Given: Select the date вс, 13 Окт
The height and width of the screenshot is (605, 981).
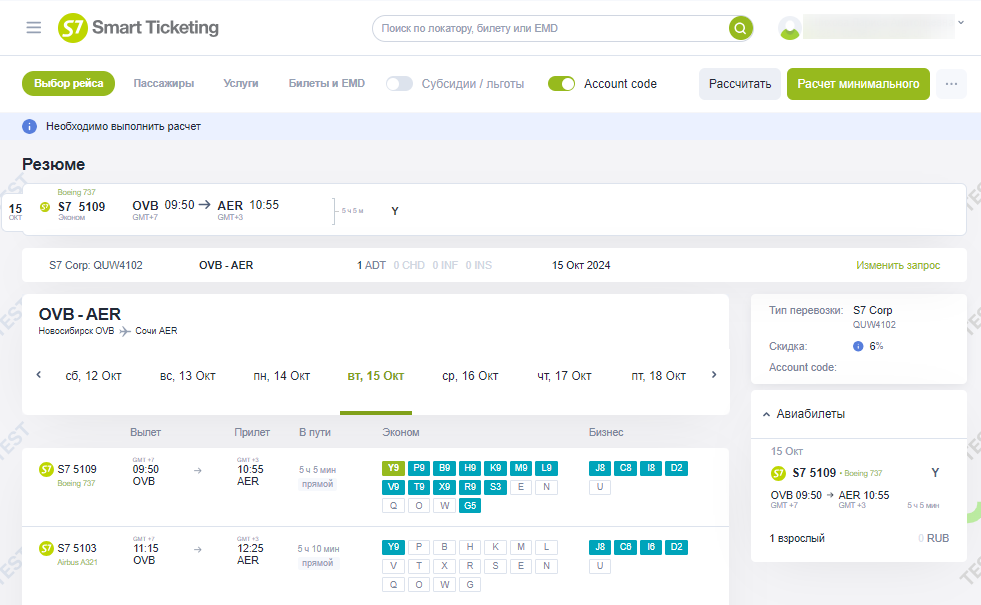Looking at the screenshot, I should coord(188,376).
